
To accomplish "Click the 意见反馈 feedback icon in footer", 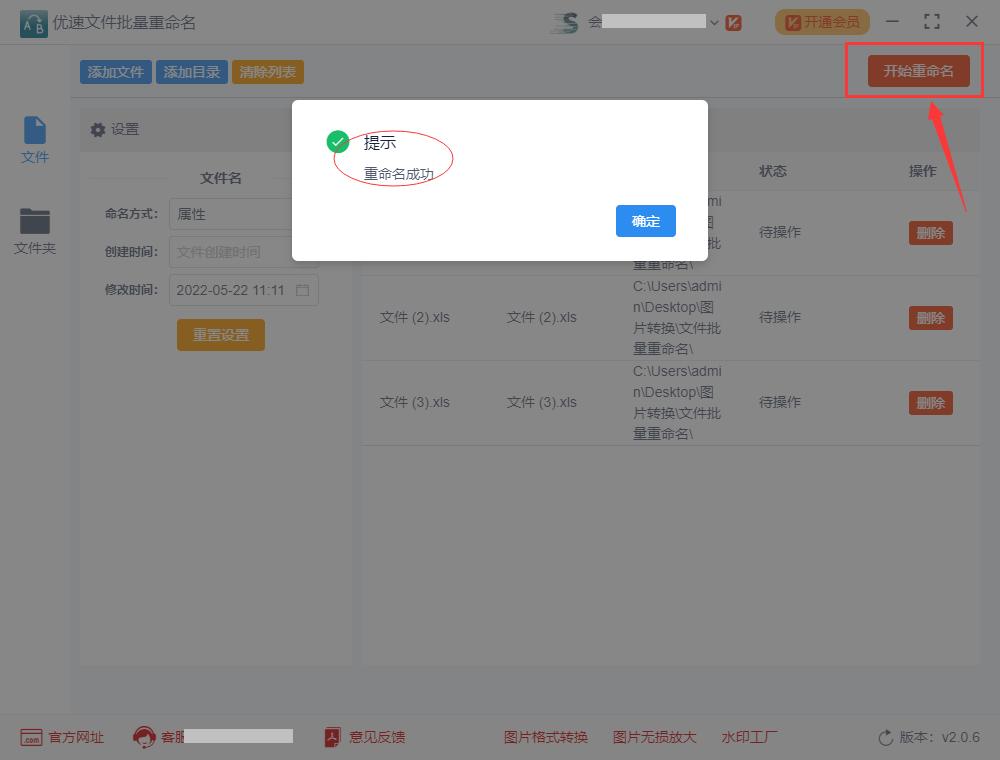I will 330,737.
